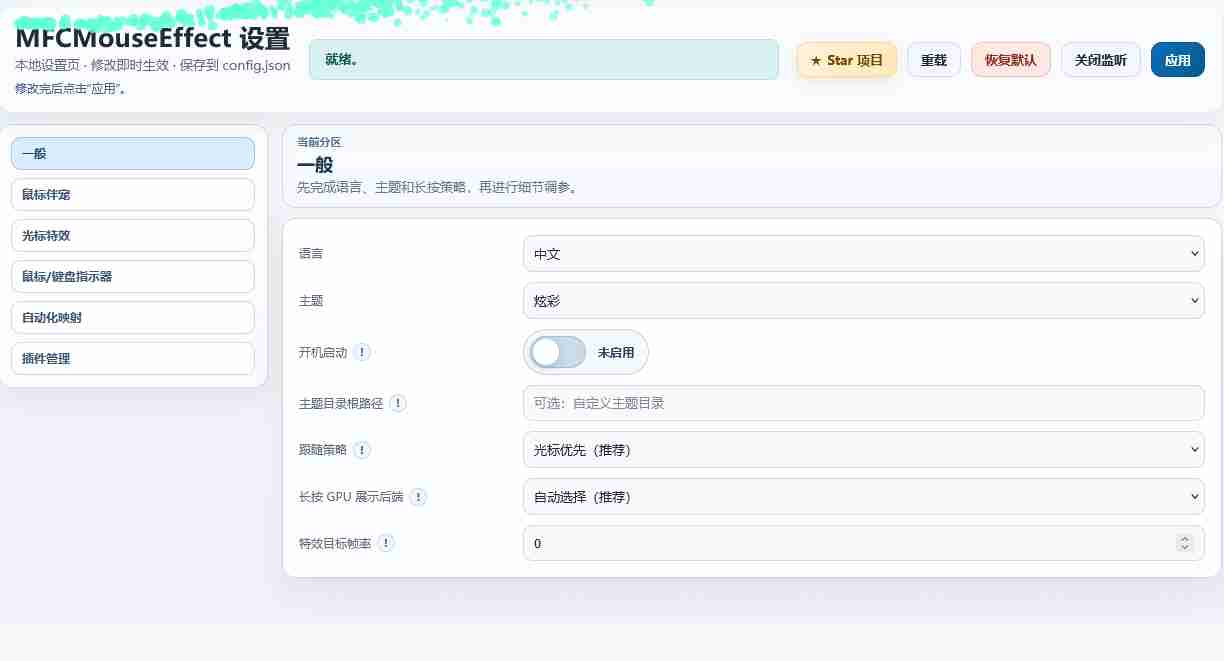1224x661 pixels.
Task: Click the 关闭监听 button
Action: coord(1100,59)
